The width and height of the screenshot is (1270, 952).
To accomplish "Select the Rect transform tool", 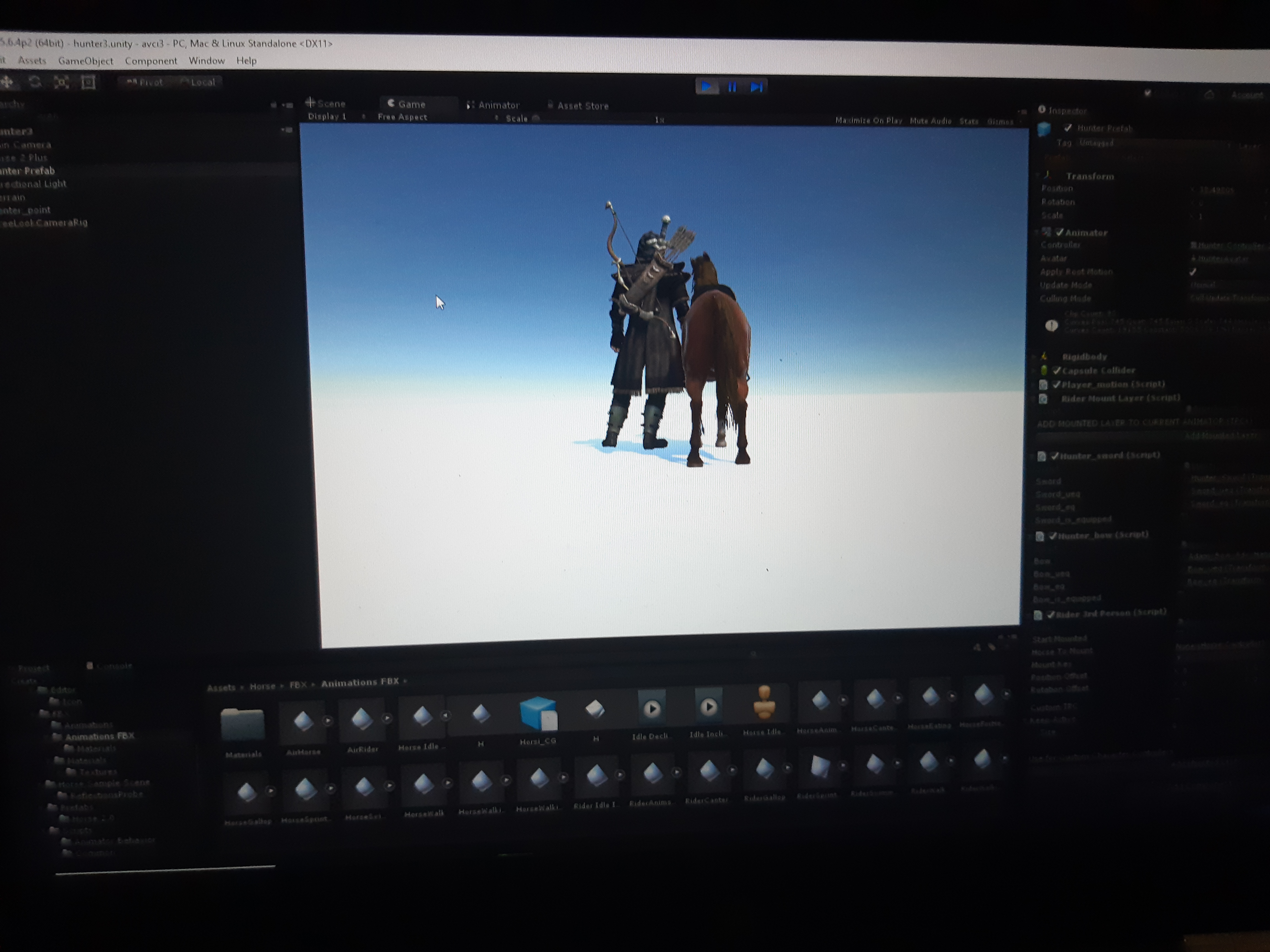I will coord(88,82).
